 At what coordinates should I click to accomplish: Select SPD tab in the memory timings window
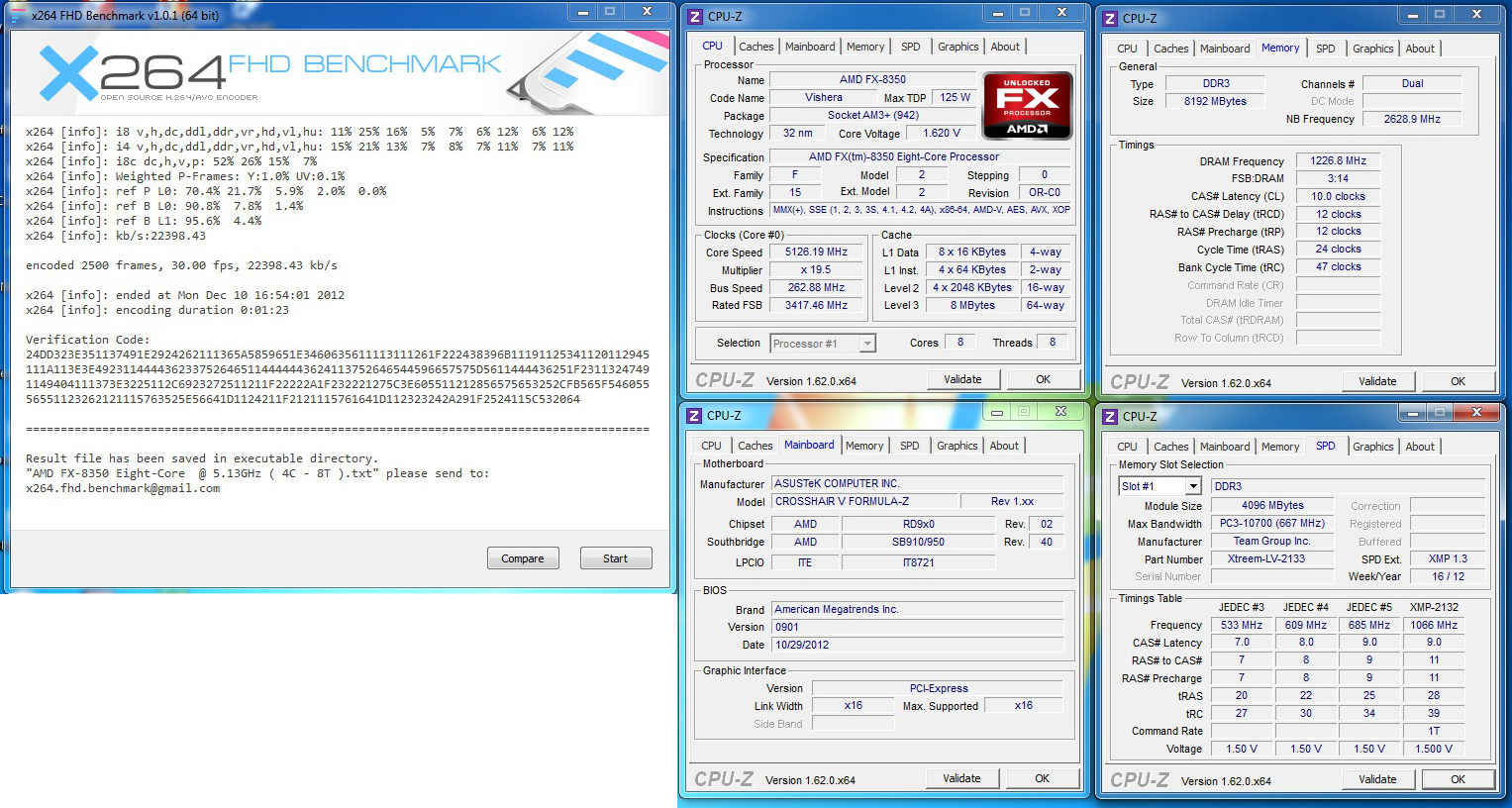(1326, 49)
